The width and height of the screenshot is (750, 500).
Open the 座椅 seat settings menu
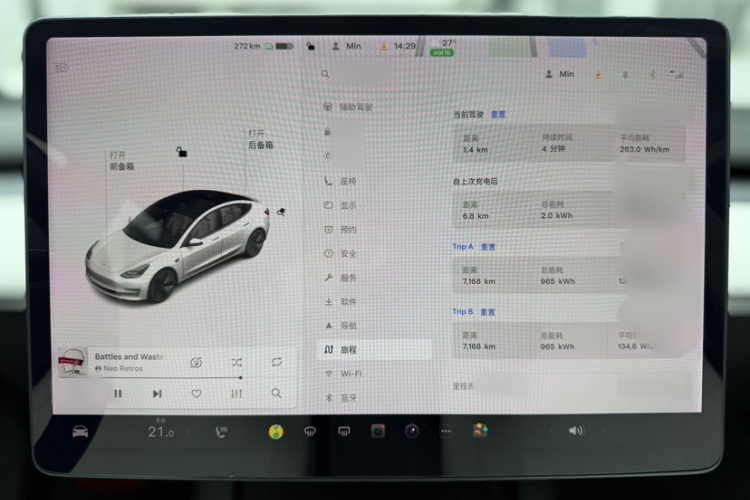coord(341,181)
